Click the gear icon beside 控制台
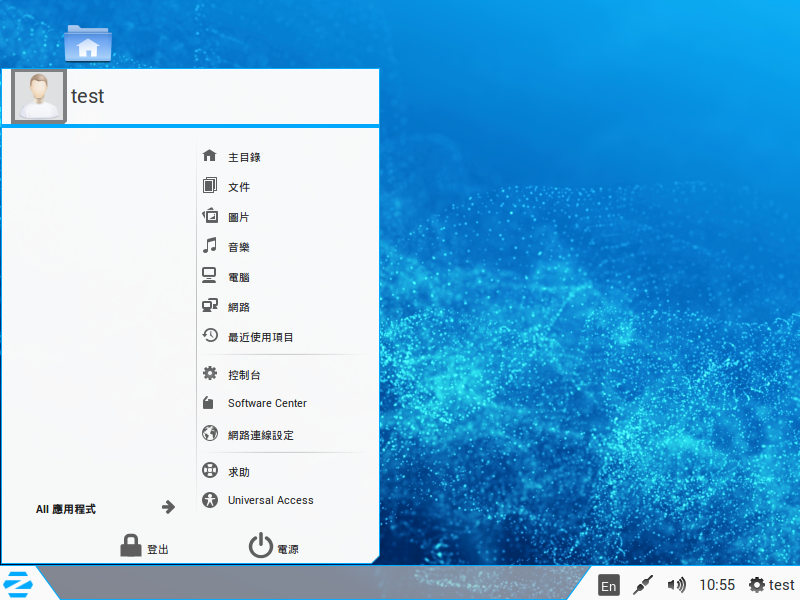Viewport: 800px width, 600px height. click(x=210, y=373)
